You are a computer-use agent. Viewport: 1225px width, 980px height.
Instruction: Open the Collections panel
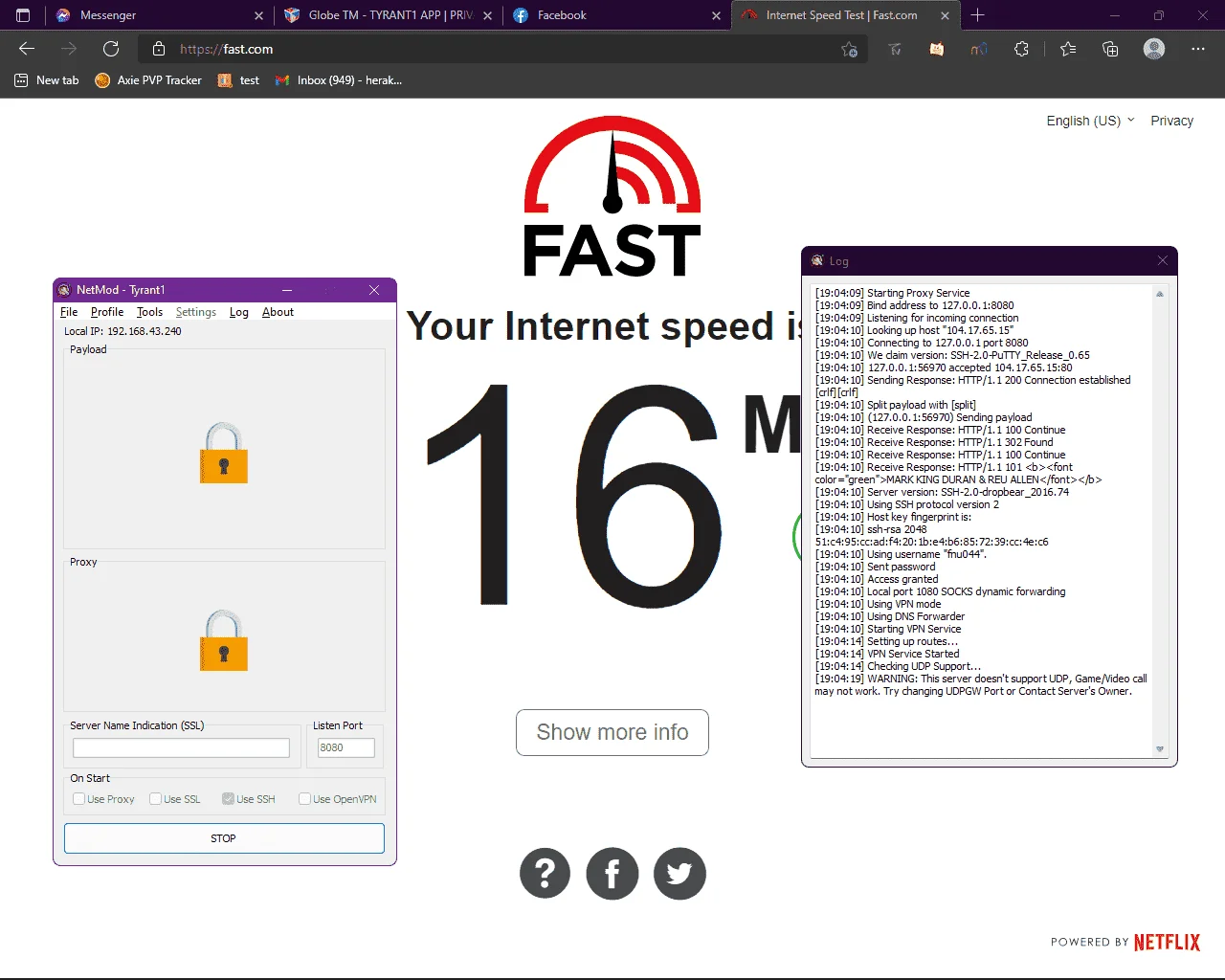[1110, 49]
